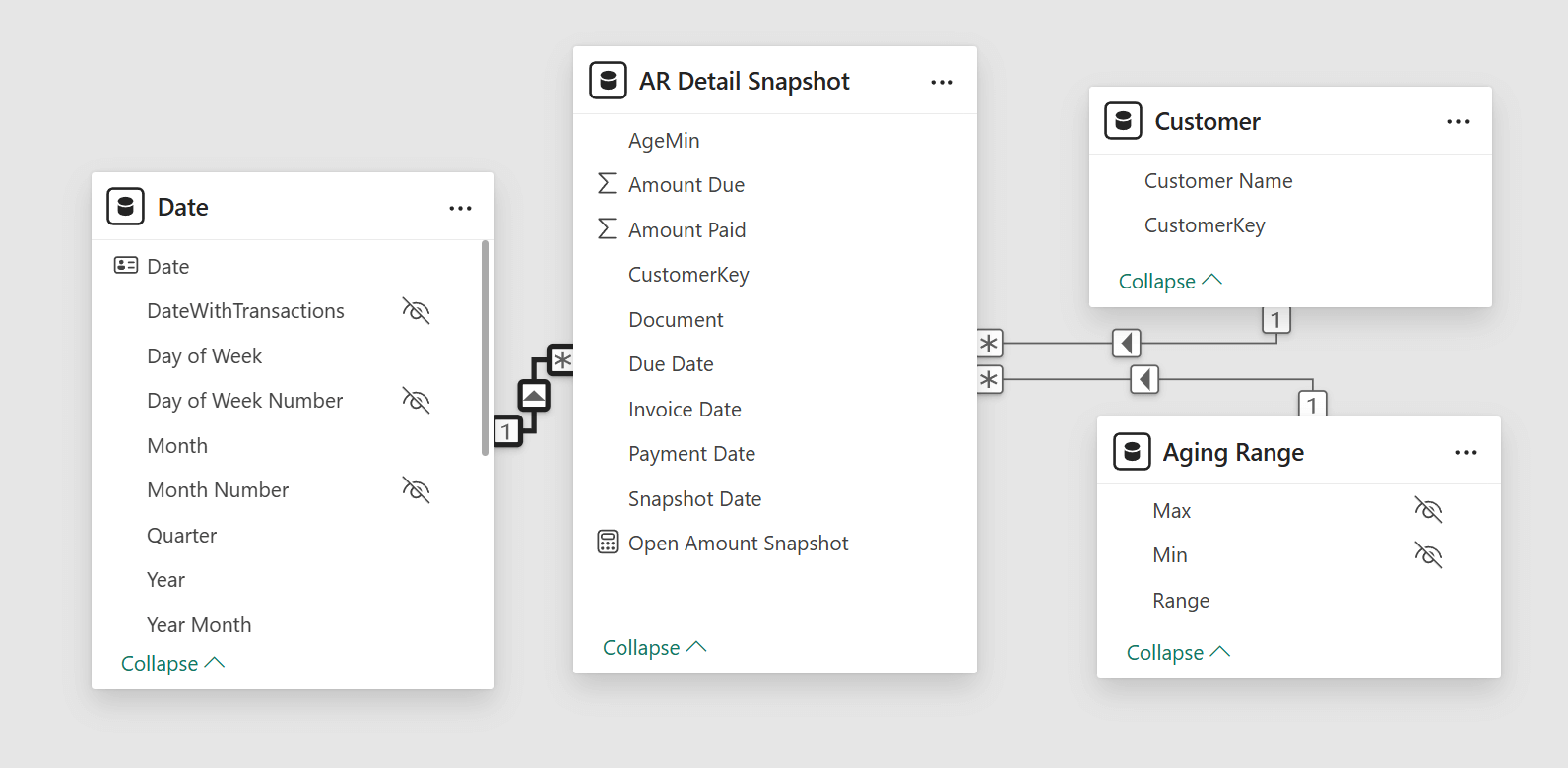Click the Customer table database icon

point(1123,121)
